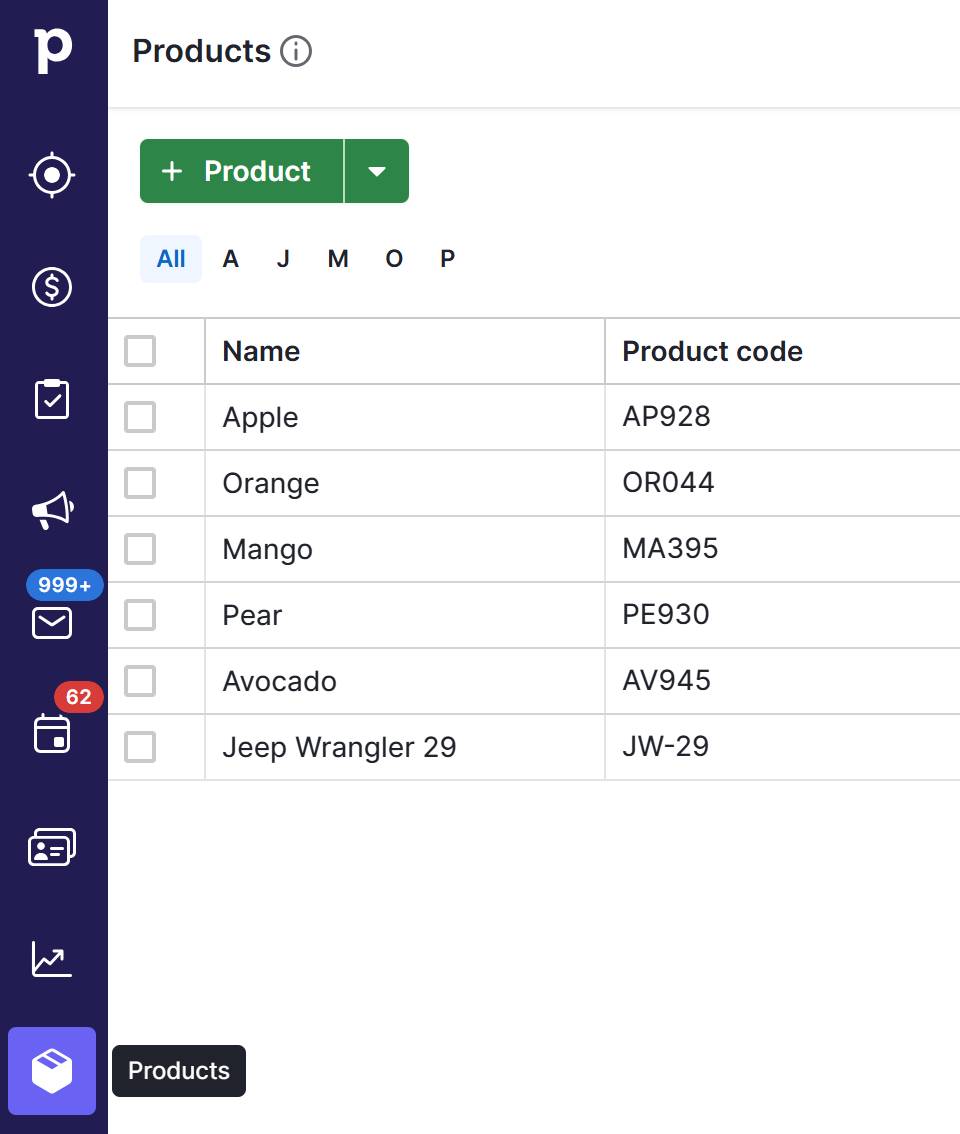
Task: Open Leads target icon in sidebar
Action: click(x=52, y=175)
